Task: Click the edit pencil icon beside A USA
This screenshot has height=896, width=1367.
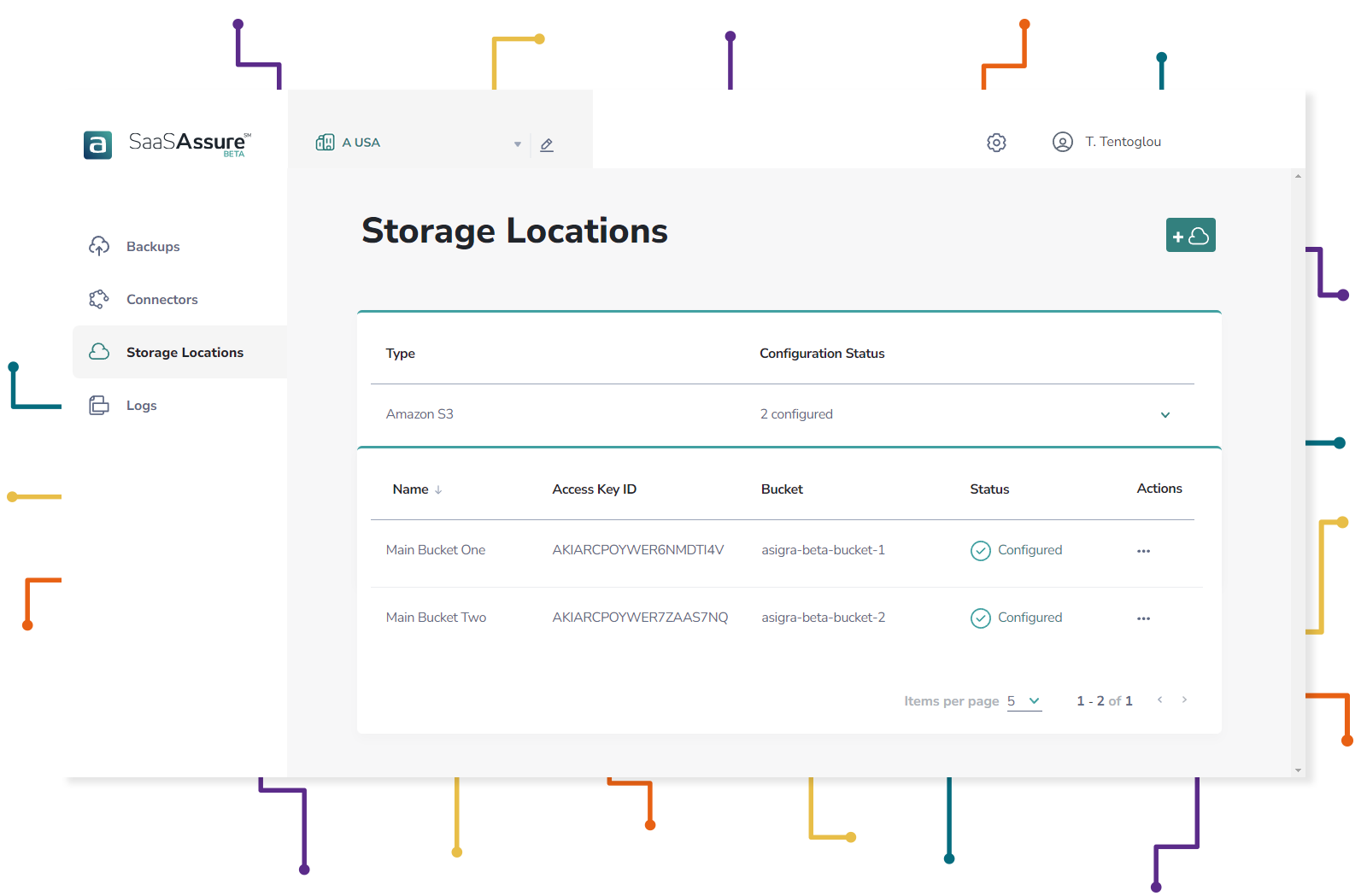Action: pos(547,144)
